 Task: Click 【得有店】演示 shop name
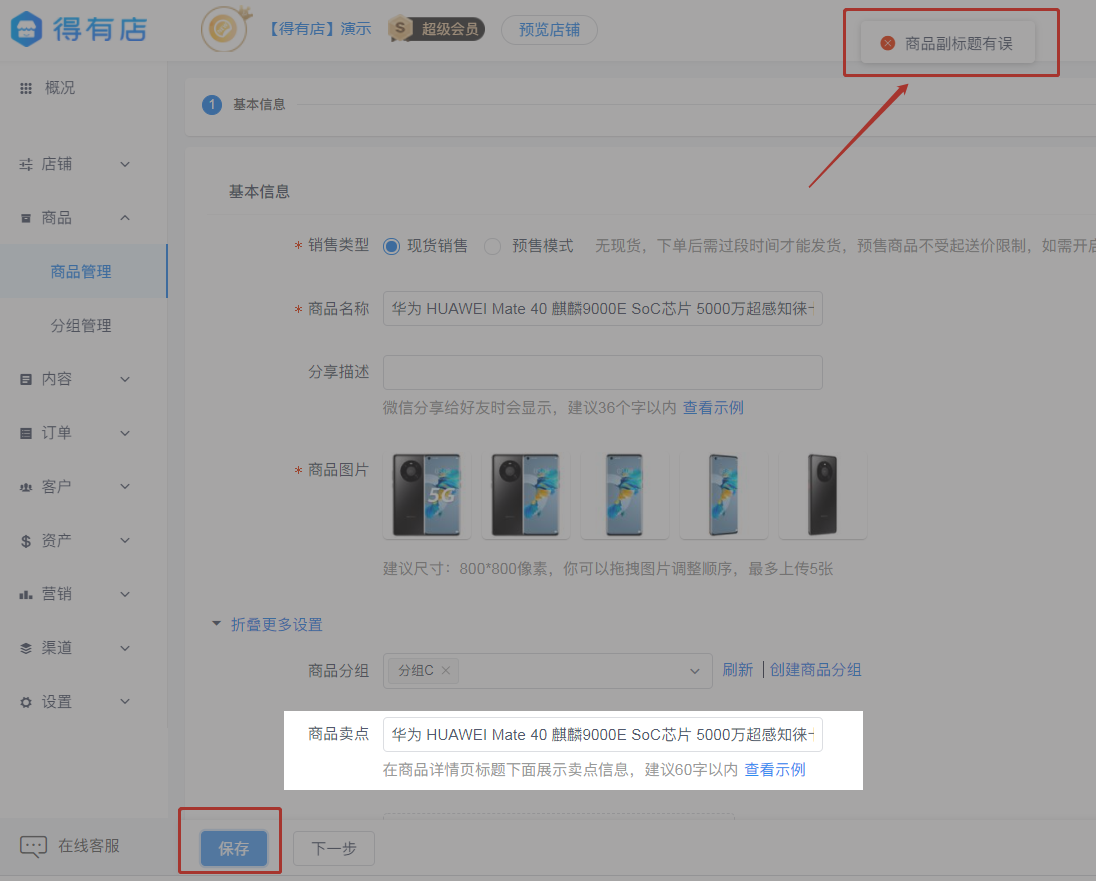pos(319,29)
